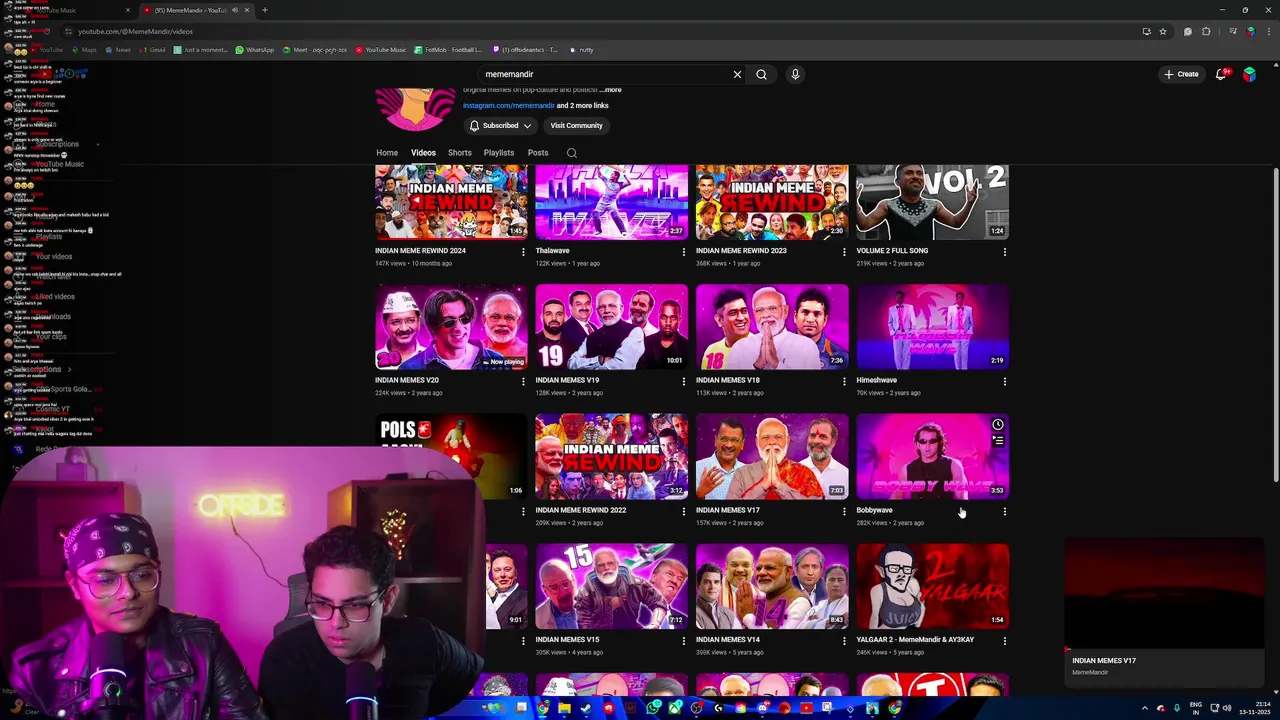Open options menu for YALGAAR 2 video
The width and height of the screenshot is (1280, 720).
coord(1004,641)
